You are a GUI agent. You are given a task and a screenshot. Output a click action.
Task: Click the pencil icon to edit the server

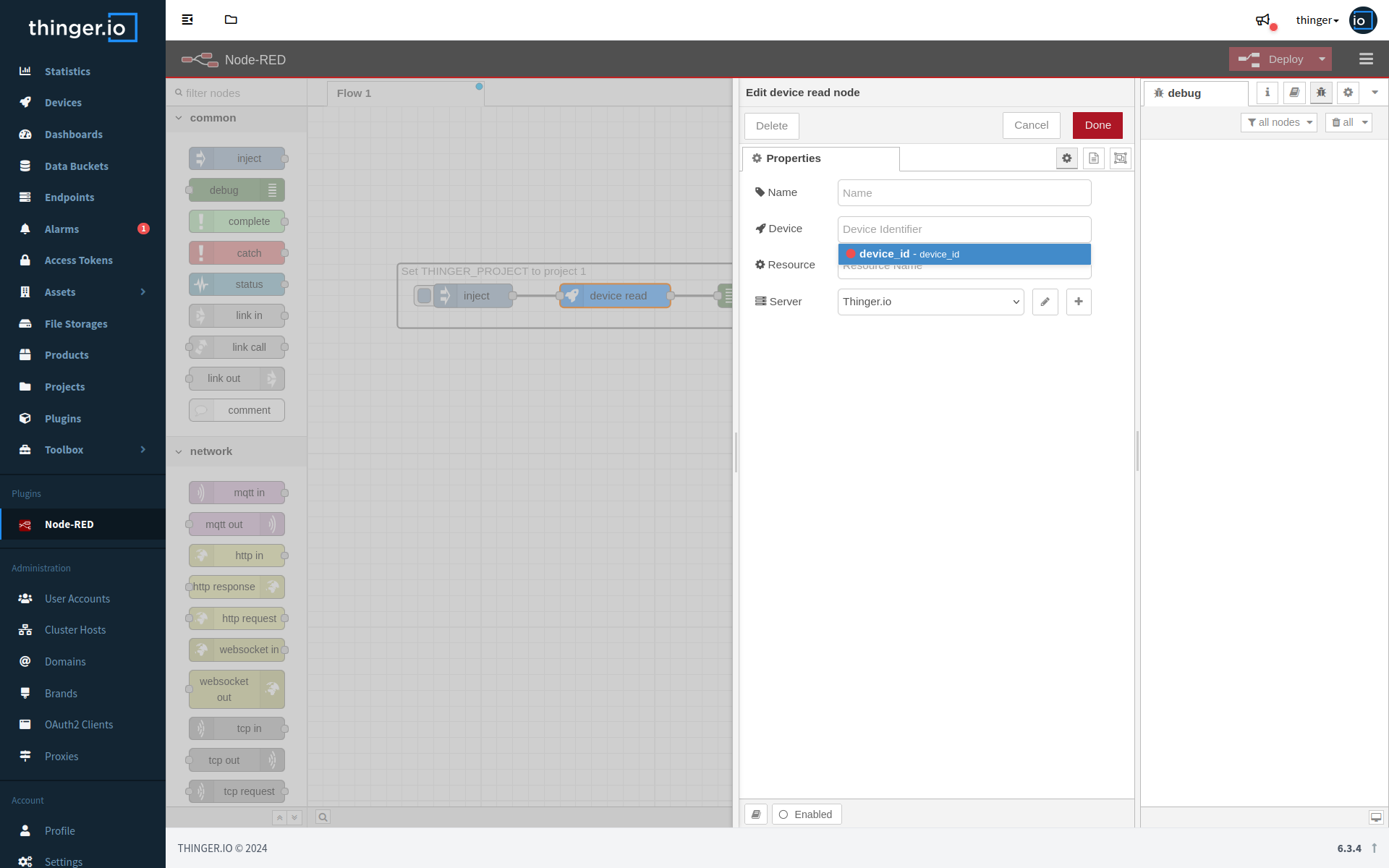click(1045, 302)
